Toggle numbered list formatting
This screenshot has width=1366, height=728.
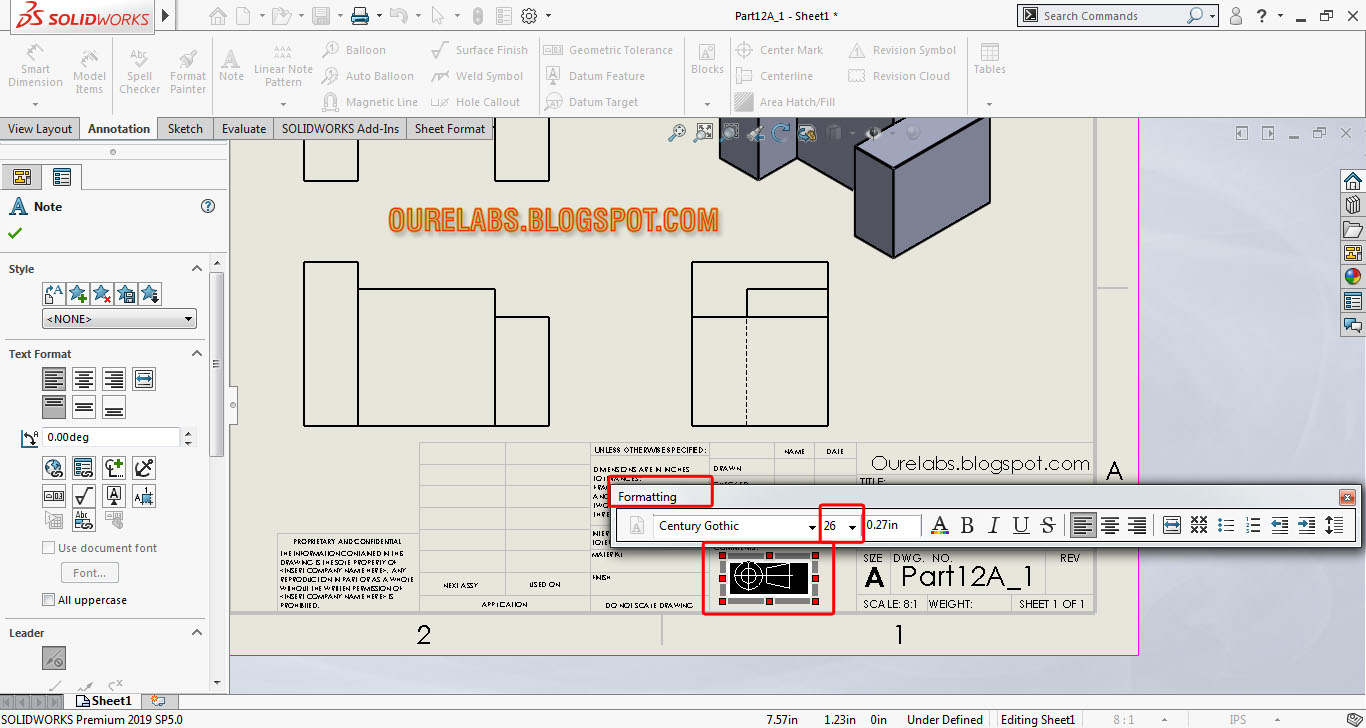(x=1252, y=525)
